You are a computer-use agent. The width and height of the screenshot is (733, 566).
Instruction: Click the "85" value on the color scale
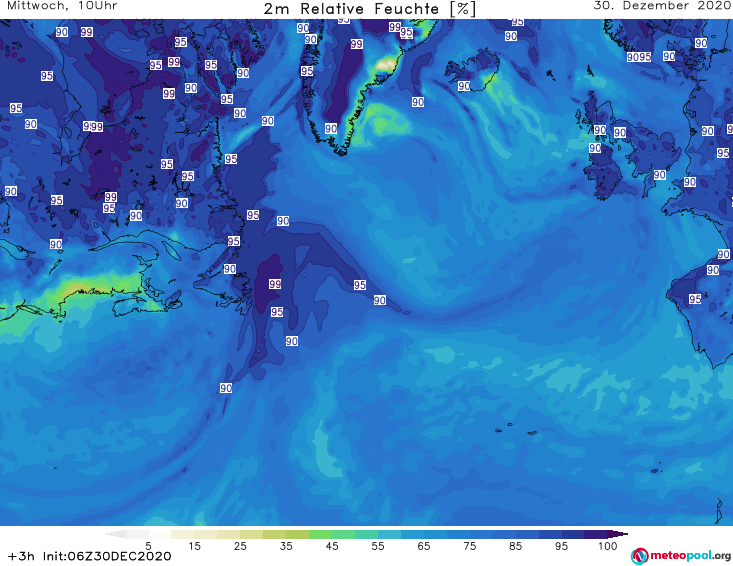coord(515,546)
